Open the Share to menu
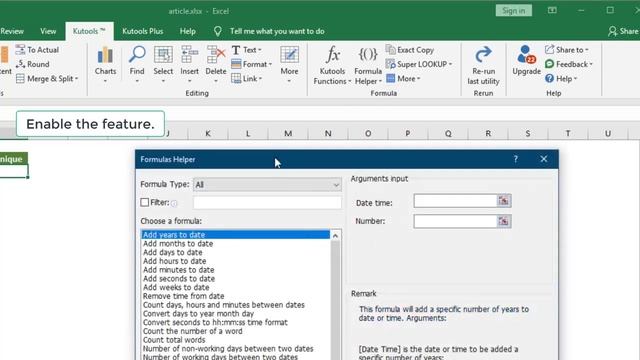640x360 pixels. [x=567, y=50]
